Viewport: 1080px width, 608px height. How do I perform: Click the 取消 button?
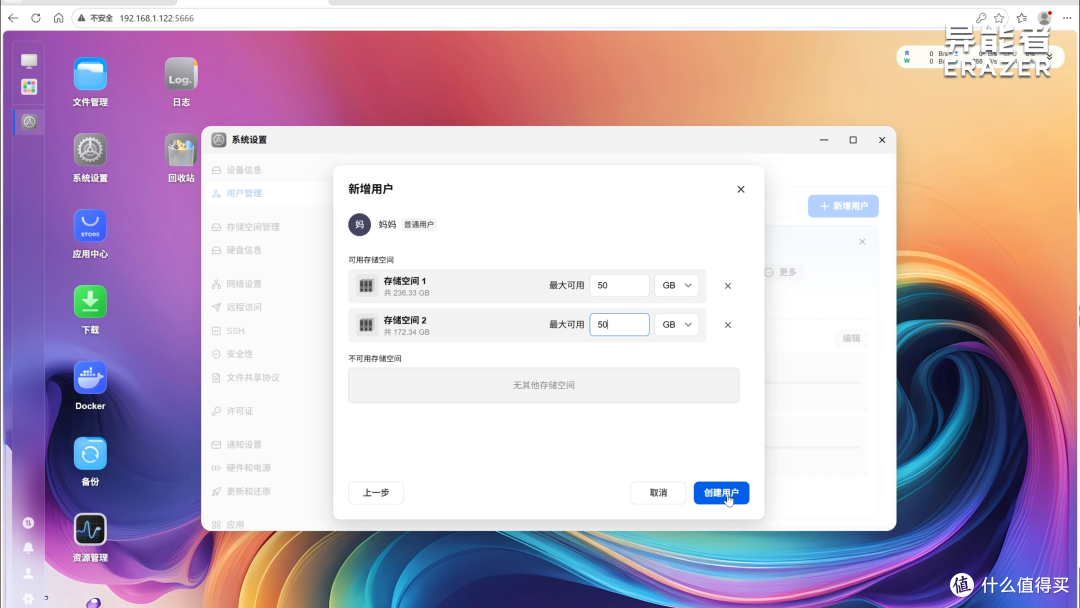pyautogui.click(x=658, y=492)
